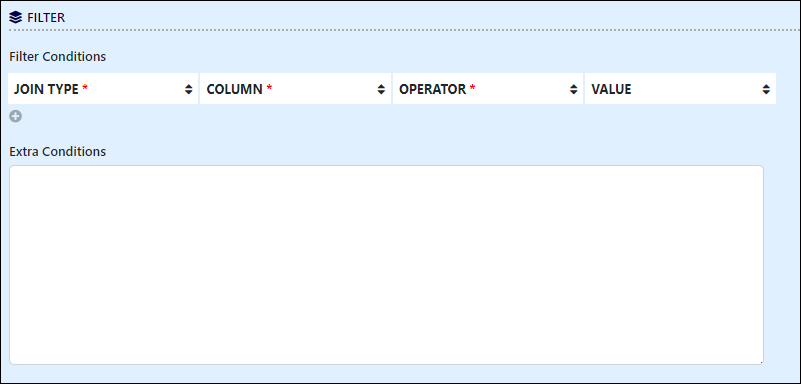The image size is (801, 384).
Task: Sort by the VALUE header arrows
Action: click(x=766, y=89)
